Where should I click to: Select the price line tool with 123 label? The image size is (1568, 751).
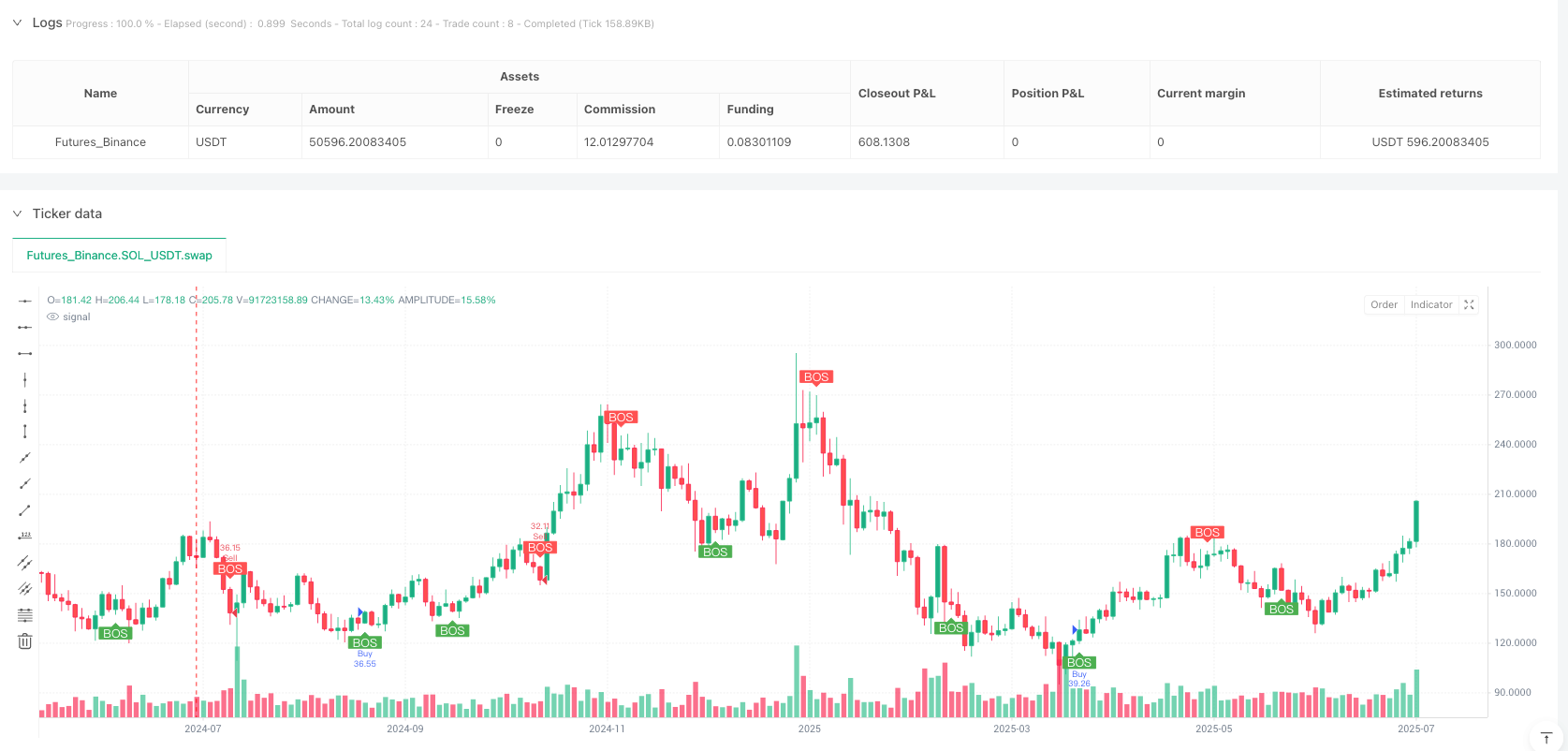tap(25, 537)
